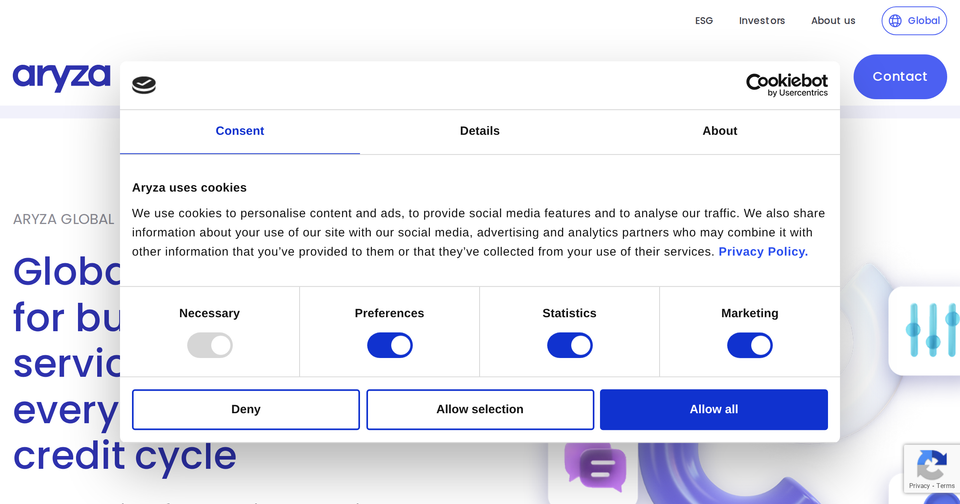Image resolution: width=960 pixels, height=504 pixels.
Task: Switch off the Marketing cookies toggle
Action: pyautogui.click(x=750, y=346)
